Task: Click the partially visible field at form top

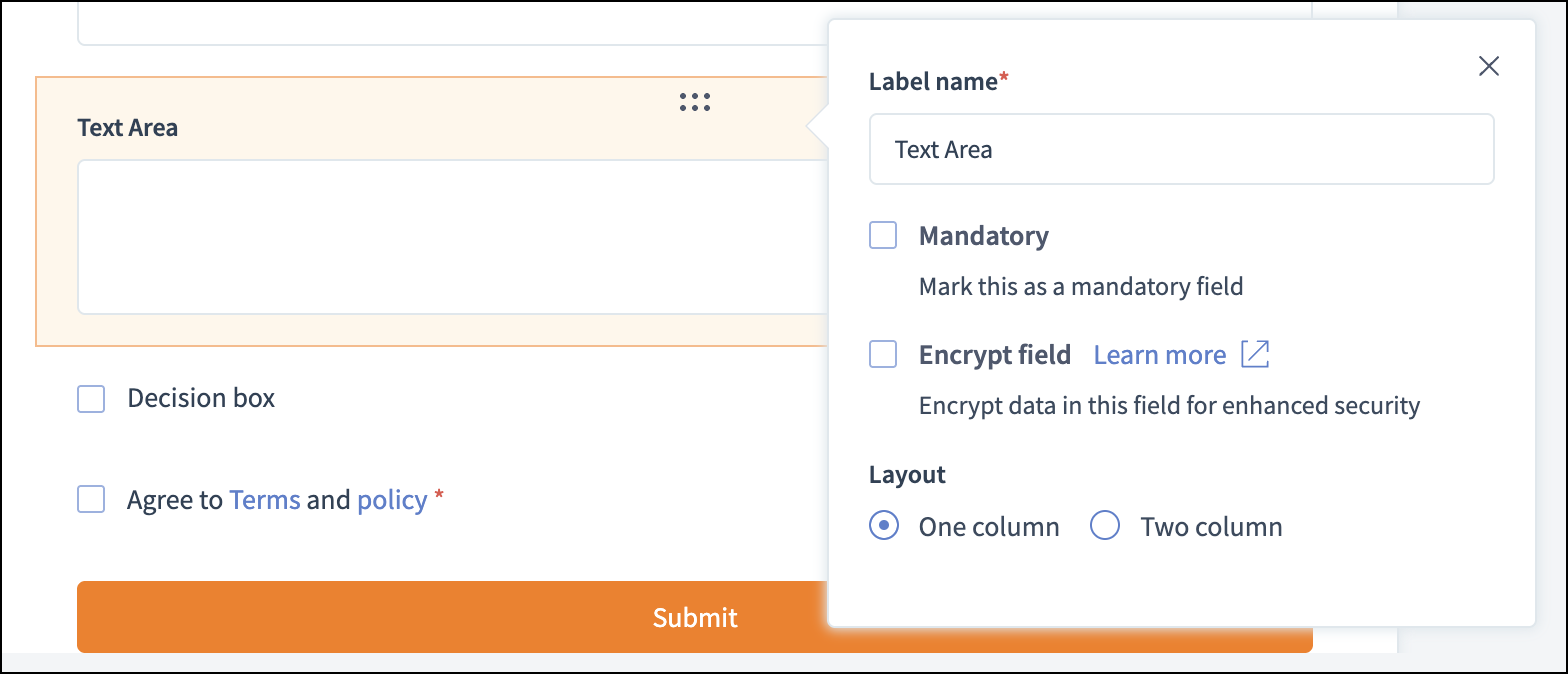Action: (x=450, y=25)
